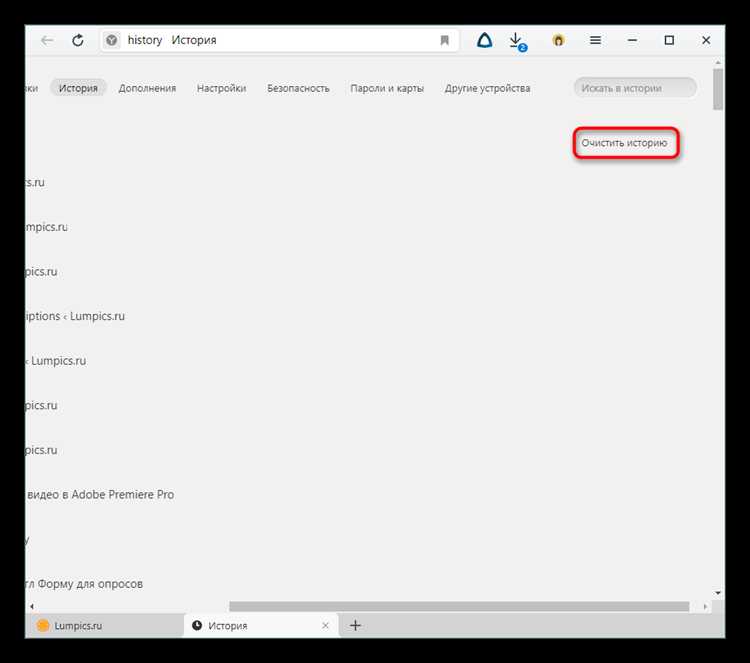Image resolution: width=750 pixels, height=663 pixels.
Task: Click the vertical scrollbar thumb
Action: [x=718, y=89]
